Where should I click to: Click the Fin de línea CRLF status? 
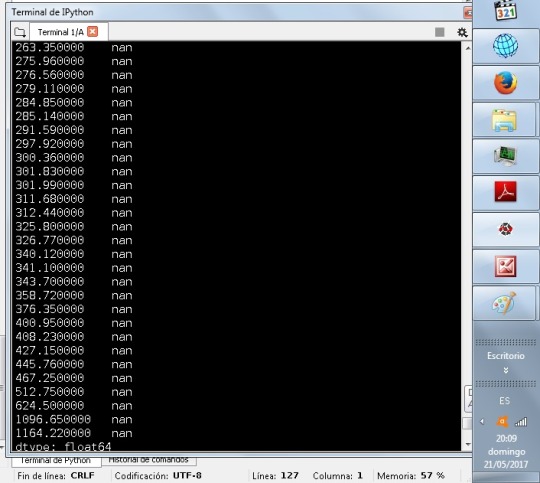(x=56, y=476)
